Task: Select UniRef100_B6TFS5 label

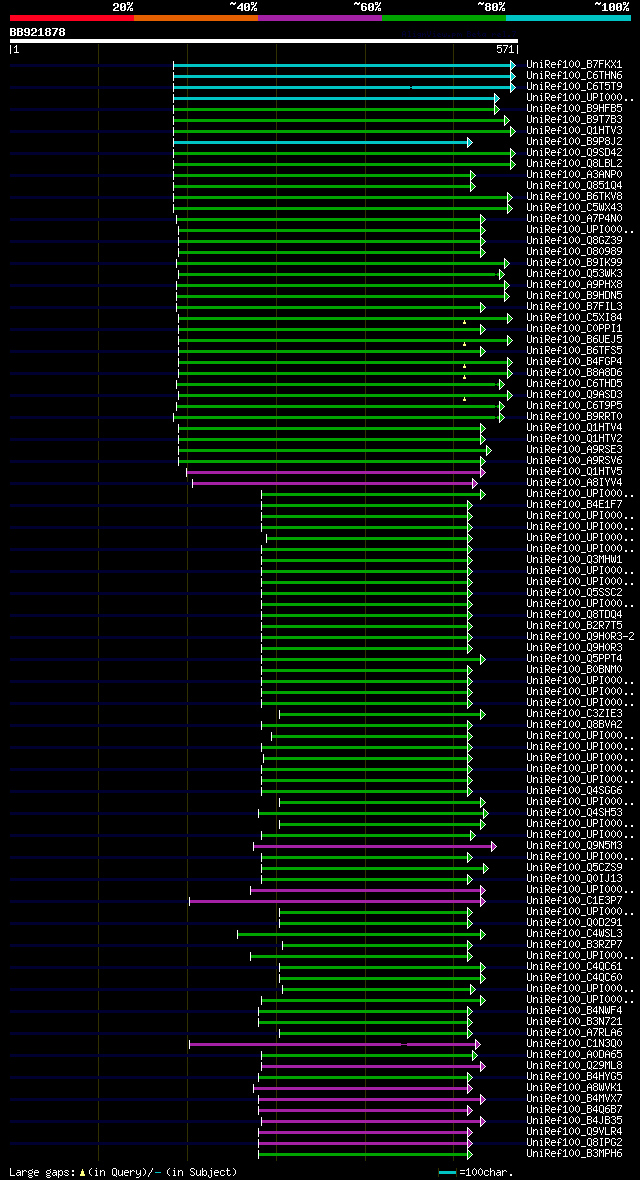Action: coord(574,351)
